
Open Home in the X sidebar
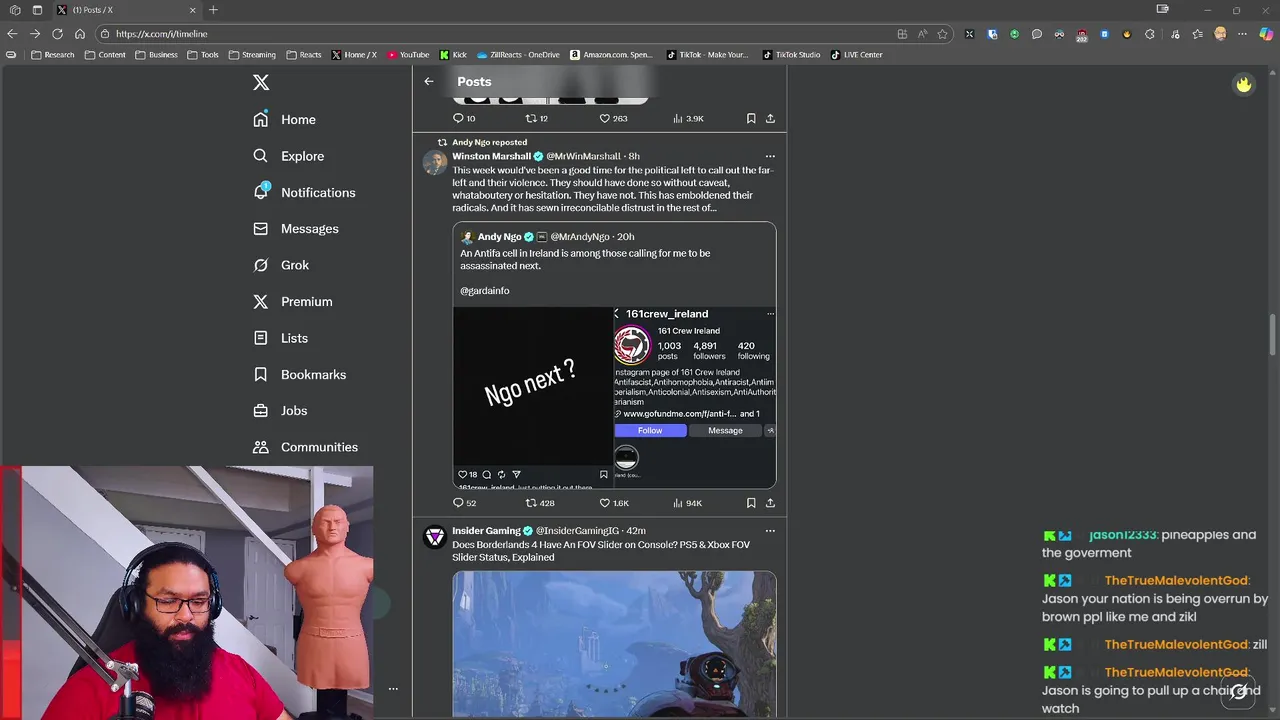coord(285,119)
